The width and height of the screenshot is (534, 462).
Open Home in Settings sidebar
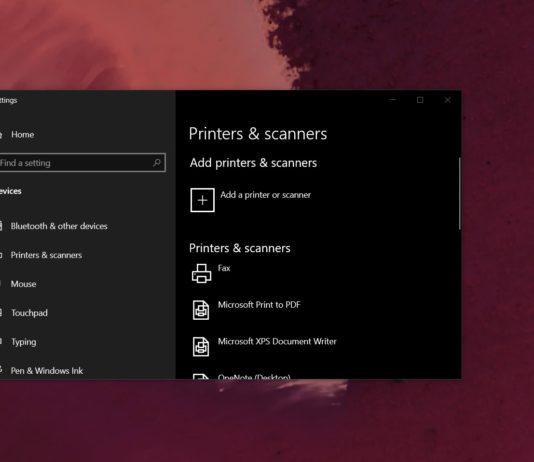pos(22,134)
